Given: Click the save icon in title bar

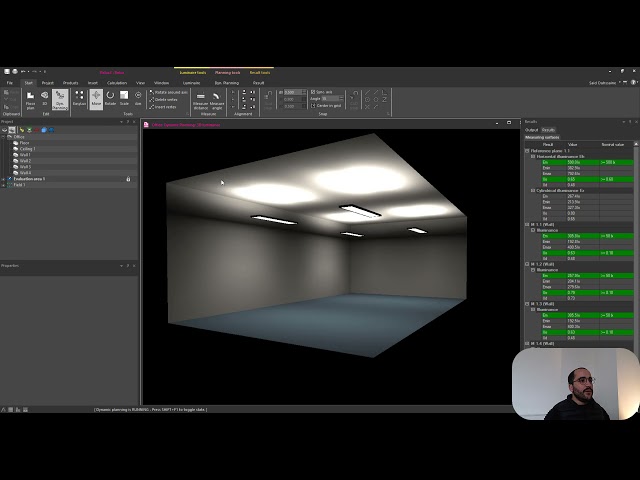Looking at the screenshot, I should point(7,71).
